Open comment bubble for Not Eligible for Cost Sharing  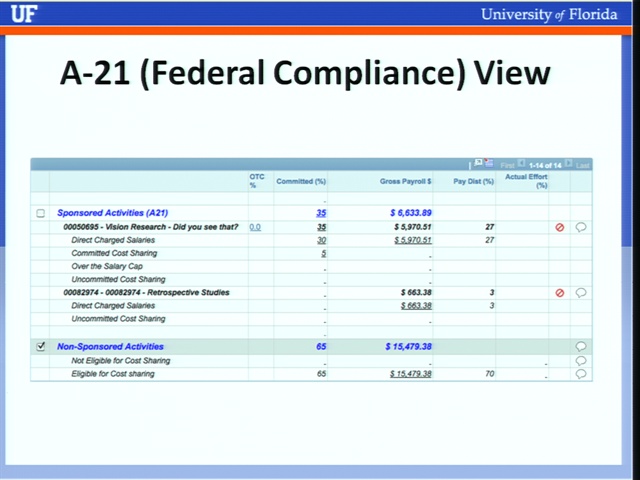pos(581,360)
